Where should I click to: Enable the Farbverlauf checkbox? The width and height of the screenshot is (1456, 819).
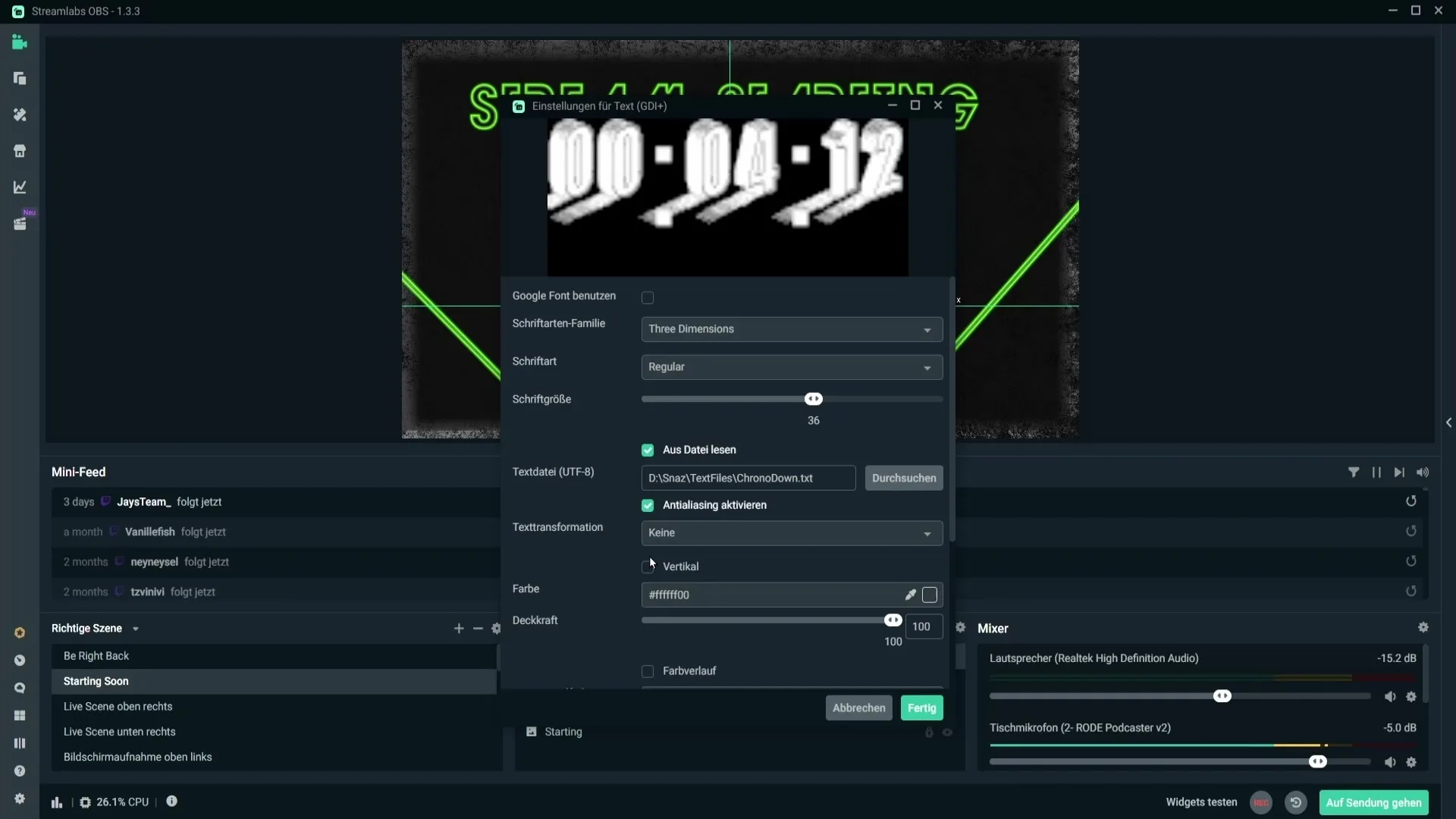click(648, 672)
